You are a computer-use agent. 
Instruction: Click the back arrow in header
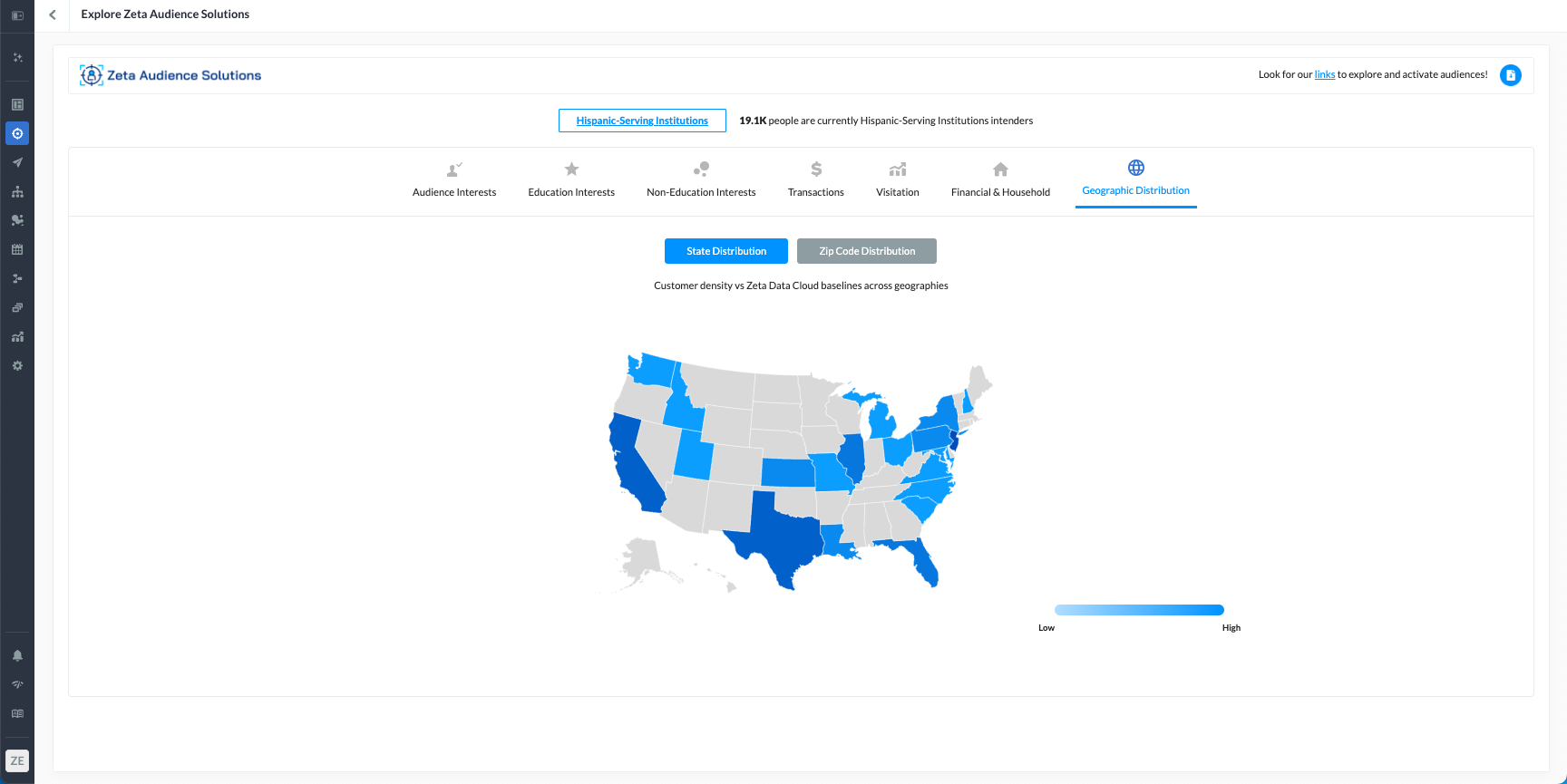pyautogui.click(x=53, y=15)
